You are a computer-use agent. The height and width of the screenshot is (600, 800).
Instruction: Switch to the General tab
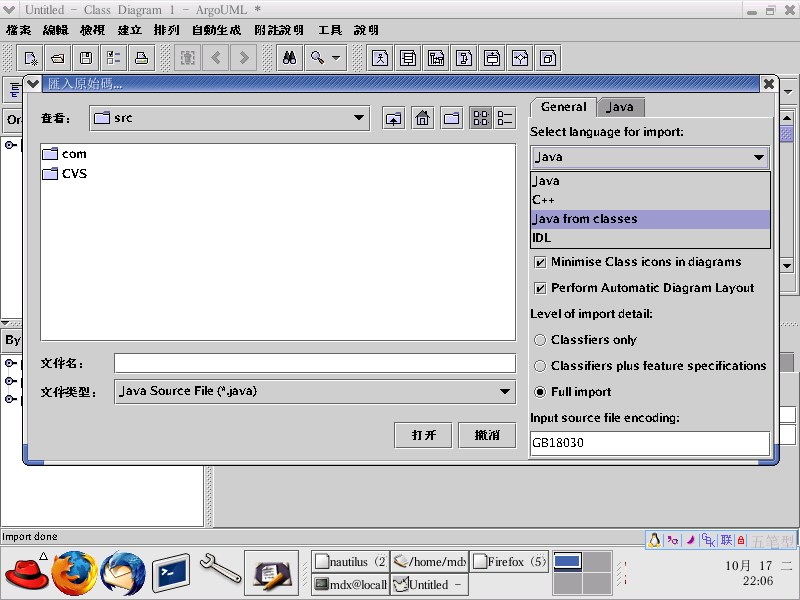click(563, 107)
